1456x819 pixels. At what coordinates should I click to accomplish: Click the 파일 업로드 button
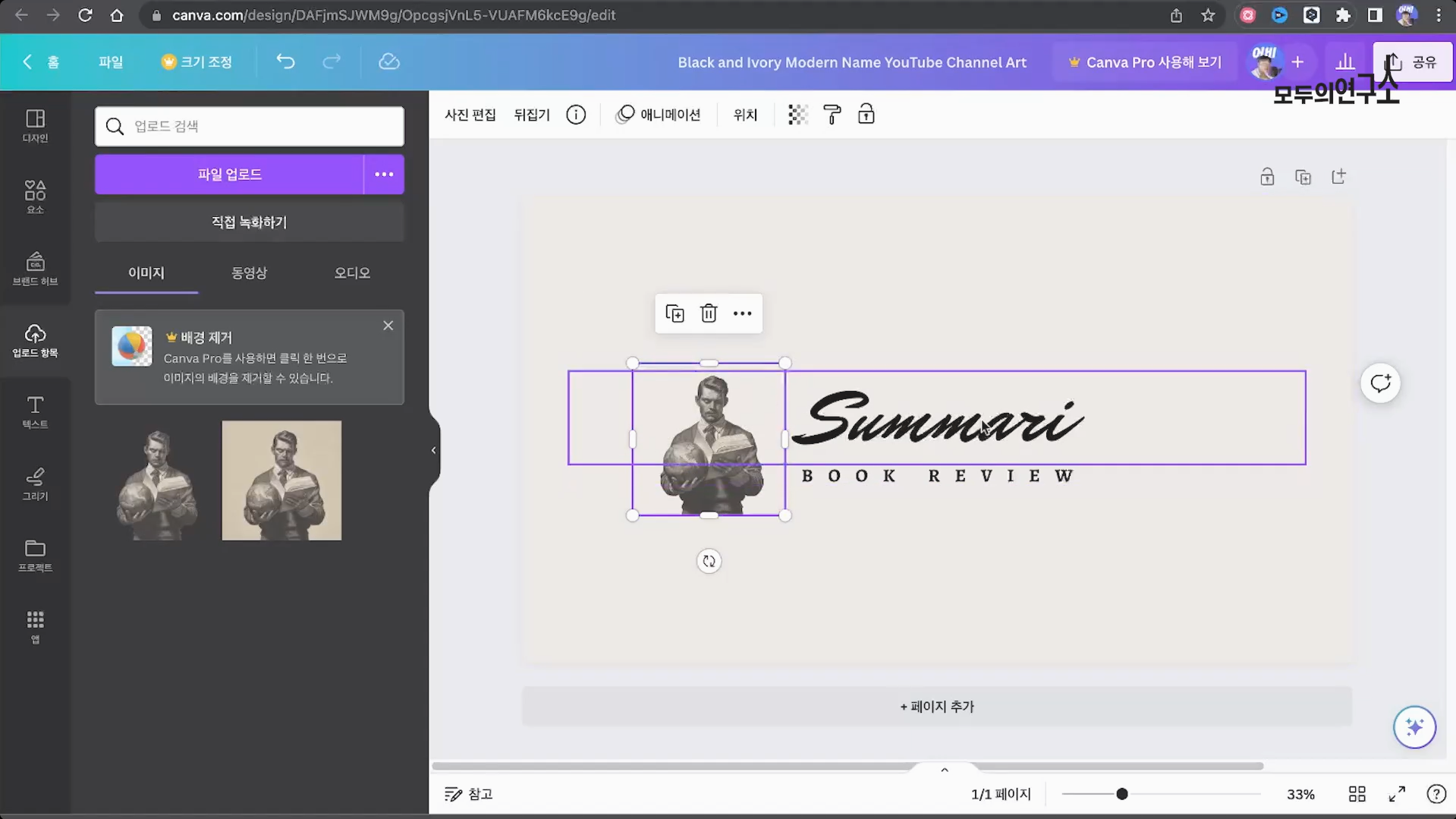[229, 175]
